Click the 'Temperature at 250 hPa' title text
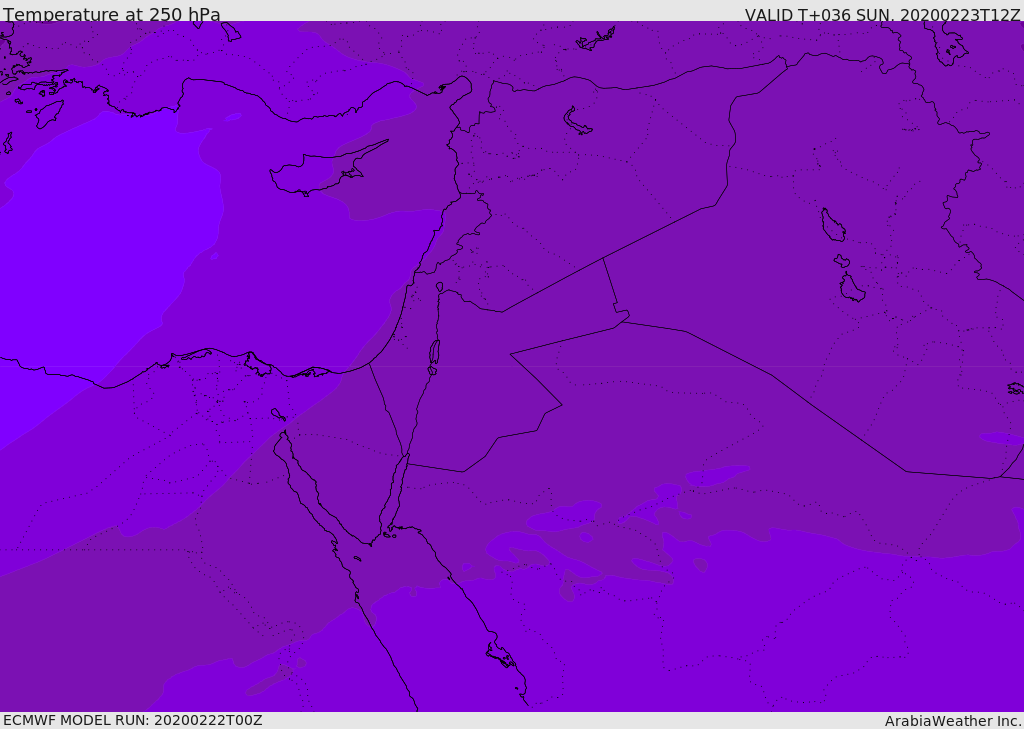 coord(112,14)
